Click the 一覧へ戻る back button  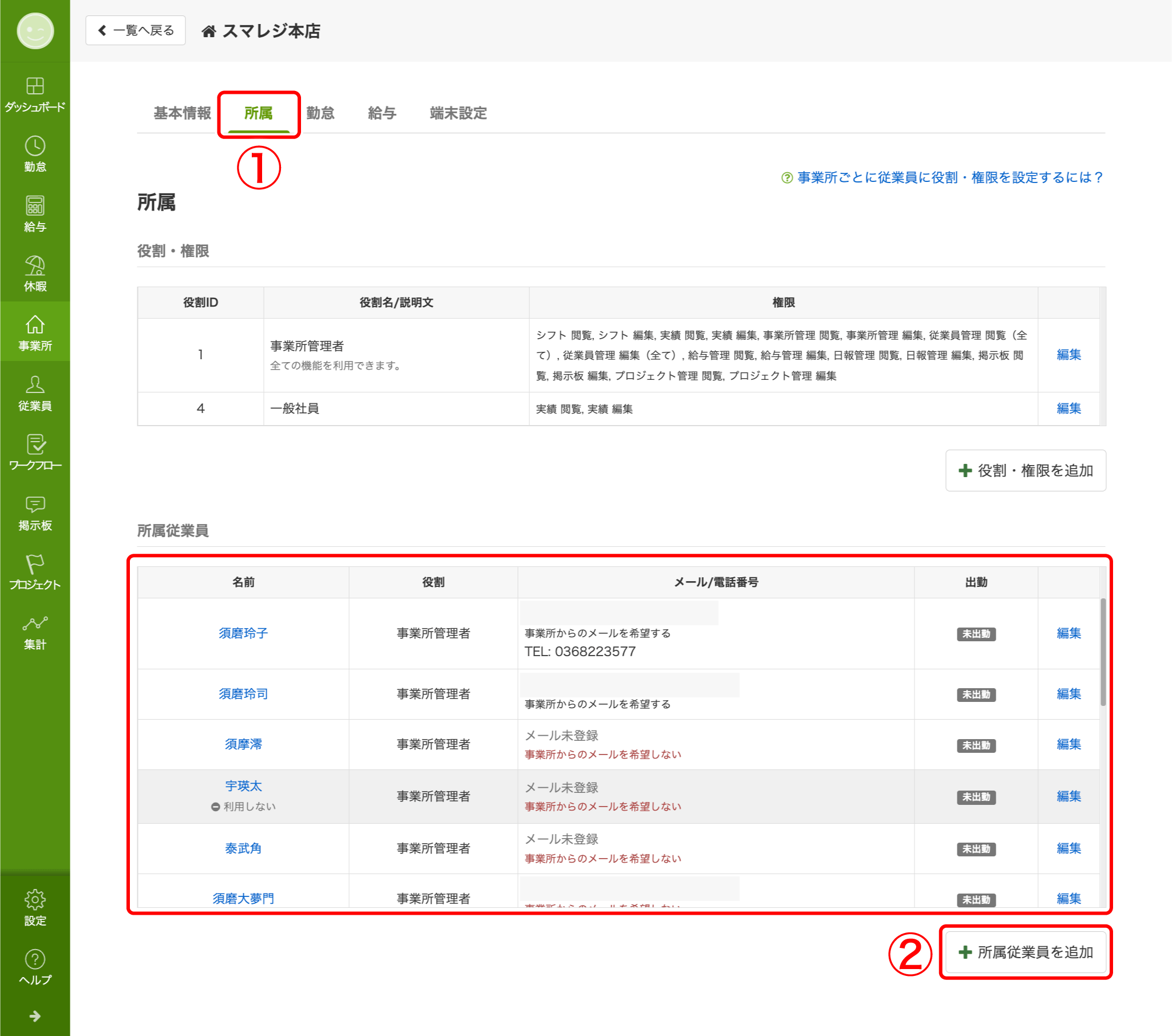click(x=135, y=30)
